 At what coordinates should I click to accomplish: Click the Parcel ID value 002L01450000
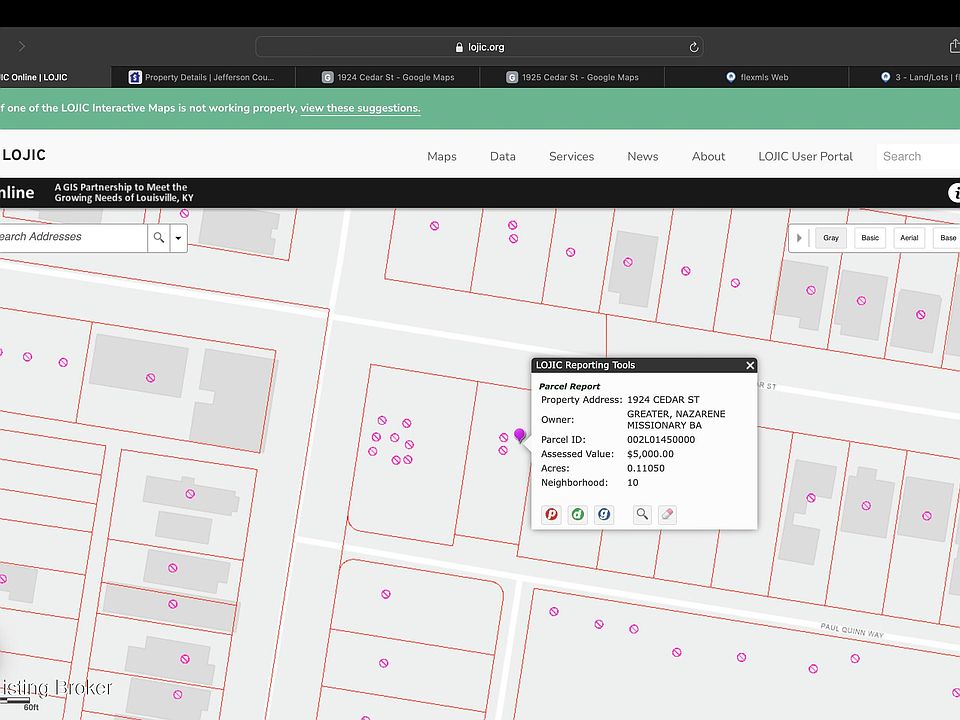point(661,440)
